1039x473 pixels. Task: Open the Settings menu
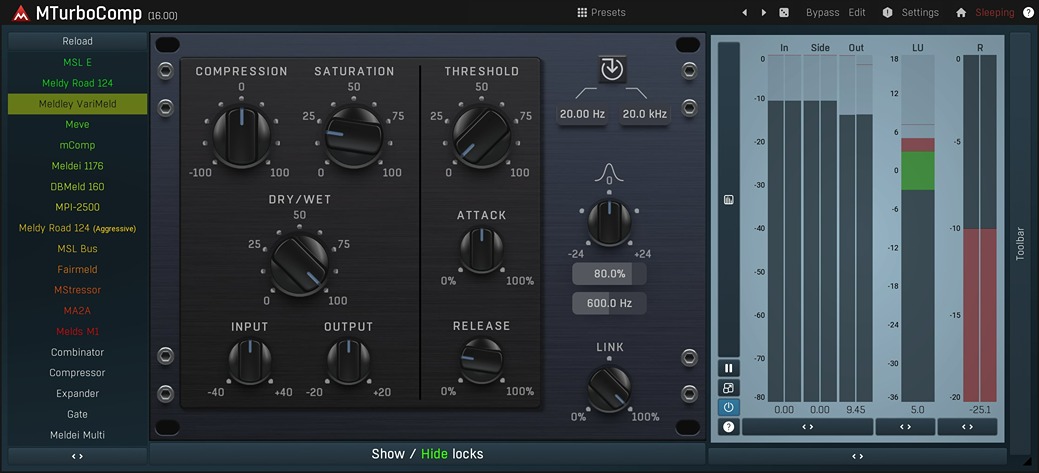click(x=920, y=13)
